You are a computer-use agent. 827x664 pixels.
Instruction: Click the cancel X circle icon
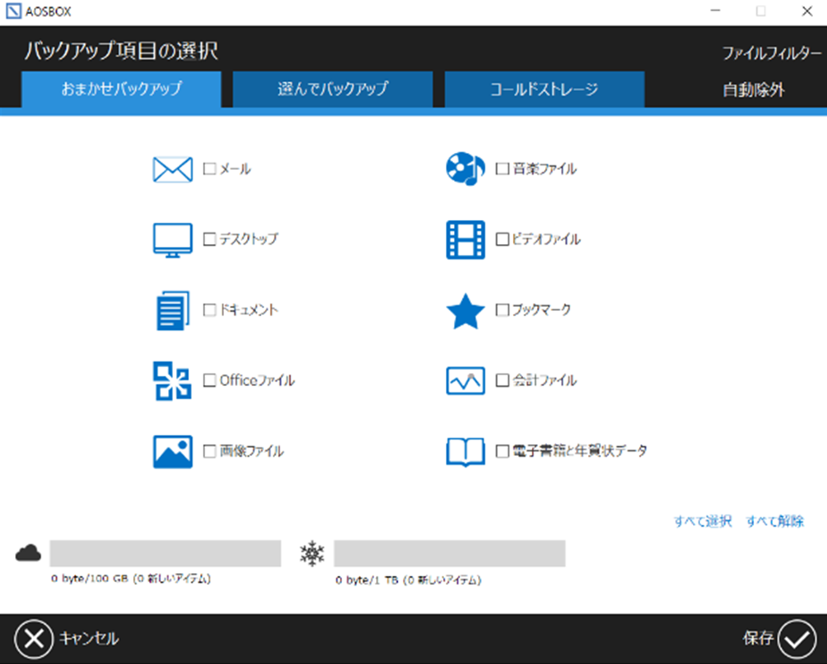pyautogui.click(x=34, y=639)
